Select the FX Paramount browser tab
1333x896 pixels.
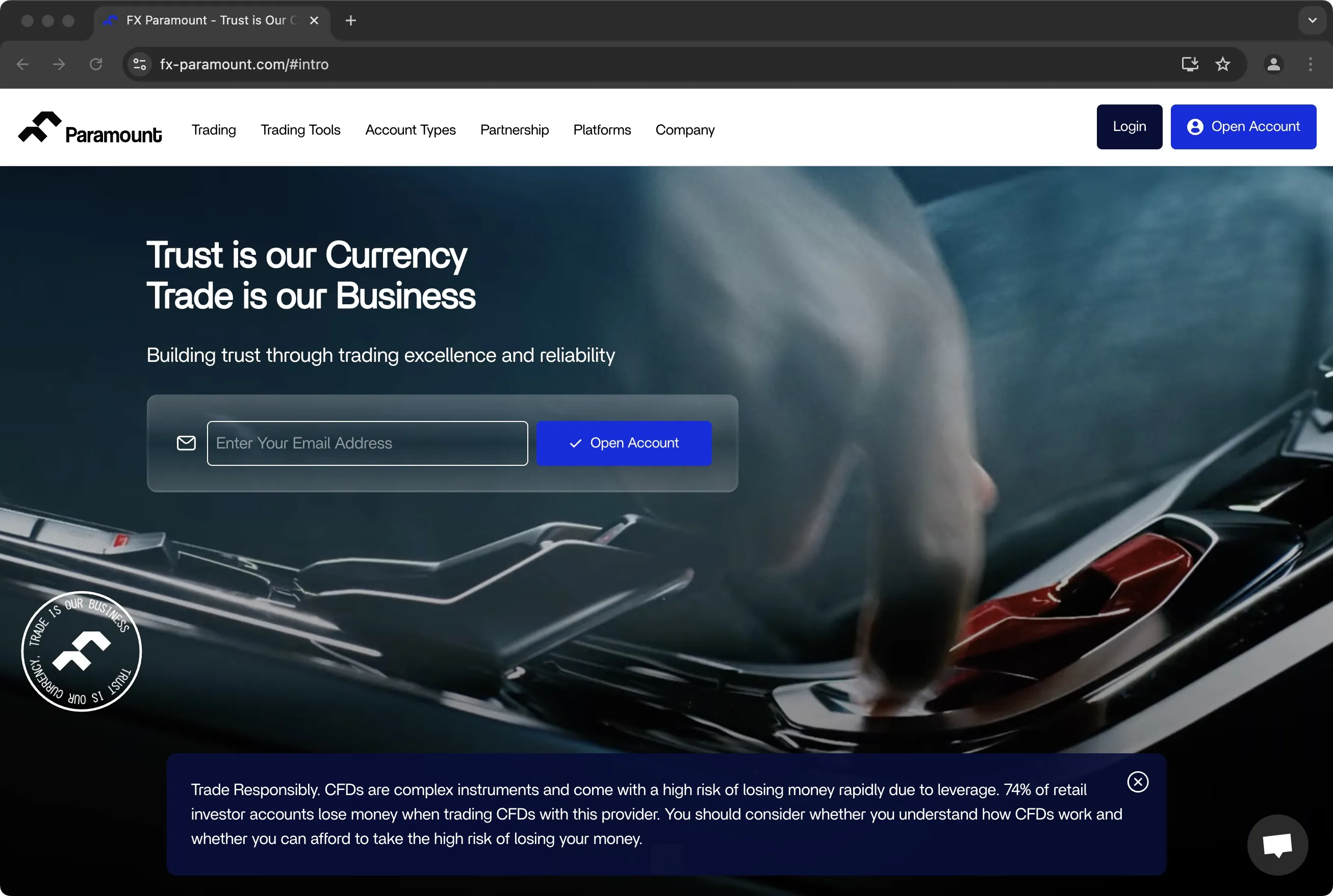coord(212,21)
